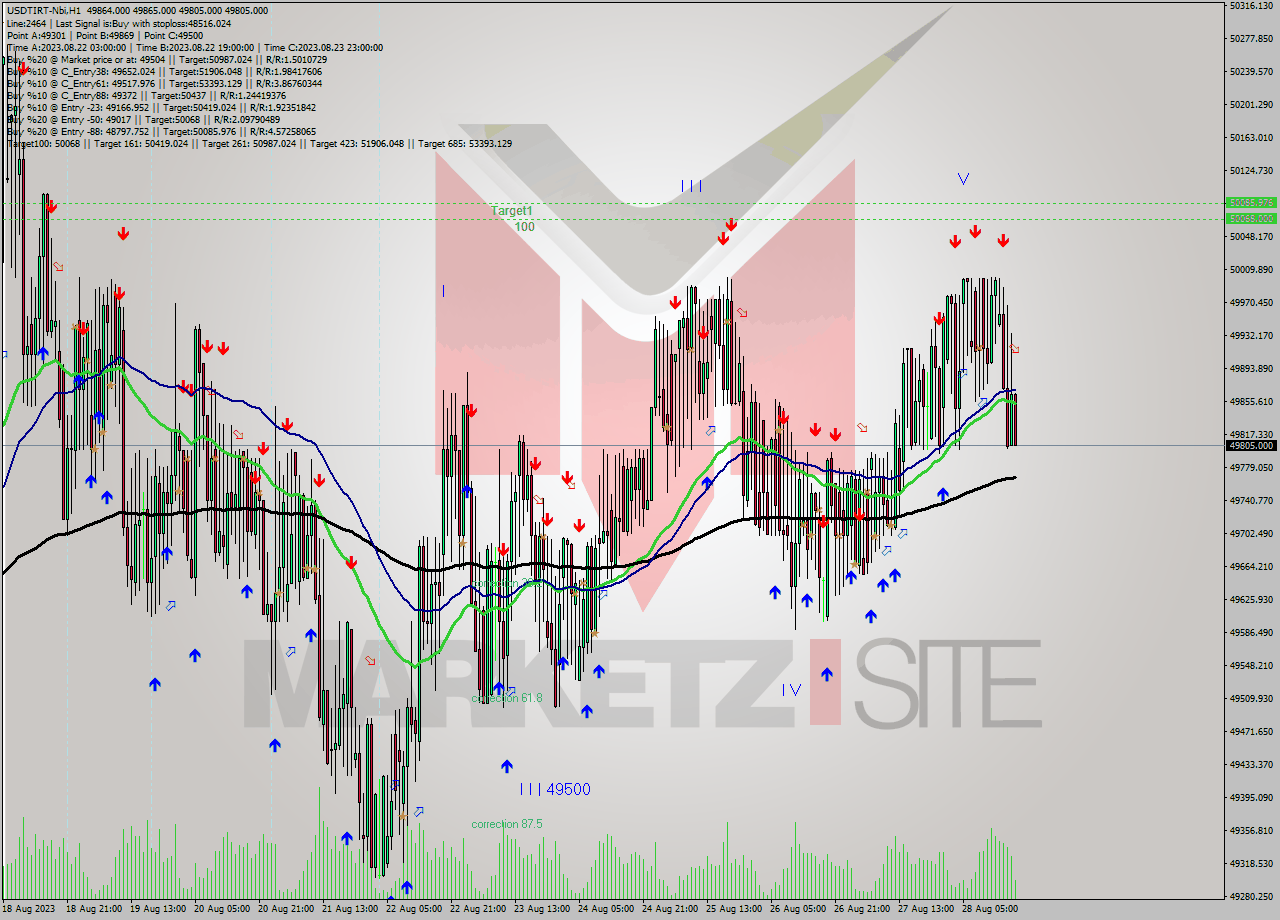Image resolution: width=1280 pixels, height=920 pixels.
Task: Click the 49702.490 price axis label
Action: point(1252,533)
